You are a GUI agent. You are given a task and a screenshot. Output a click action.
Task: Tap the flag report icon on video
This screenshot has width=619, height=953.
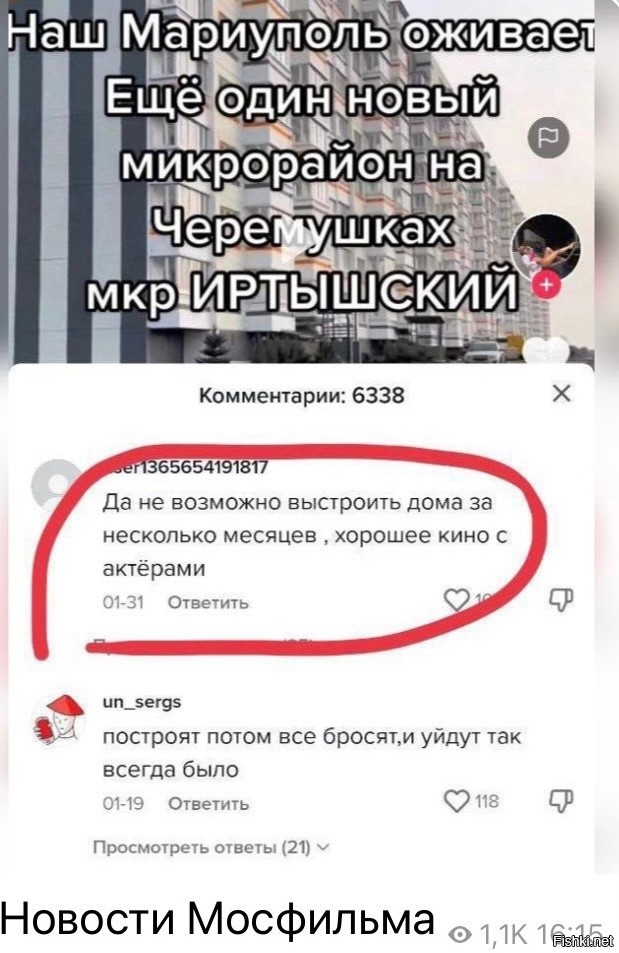[x=547, y=139]
